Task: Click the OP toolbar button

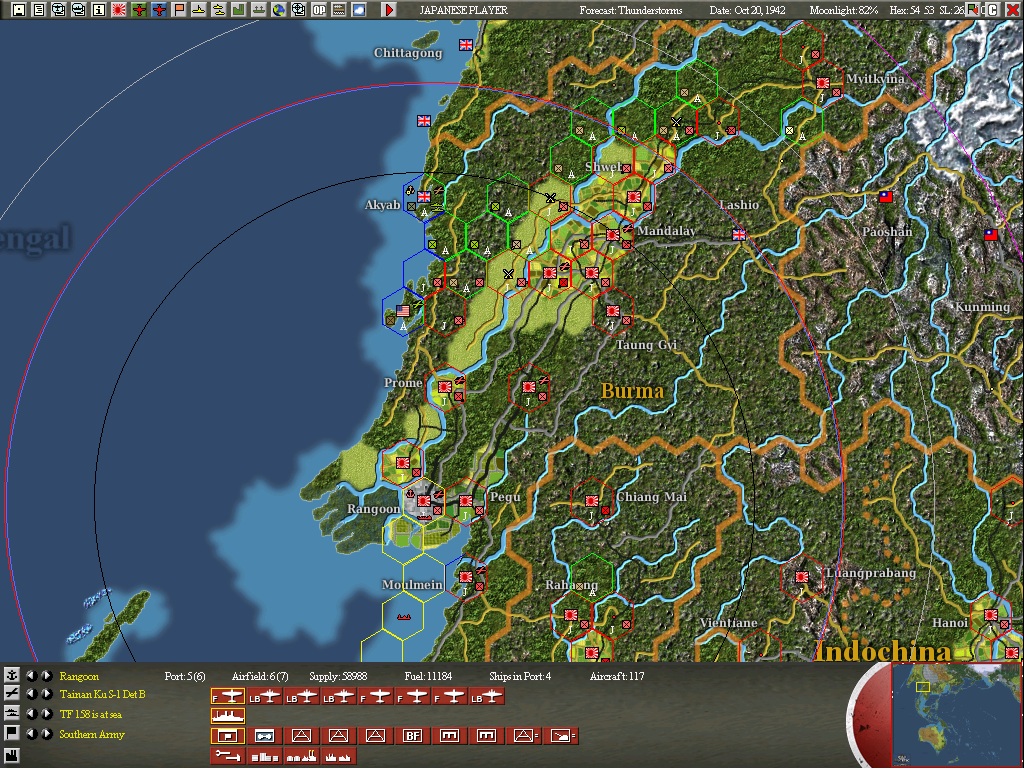Action: coord(319,10)
